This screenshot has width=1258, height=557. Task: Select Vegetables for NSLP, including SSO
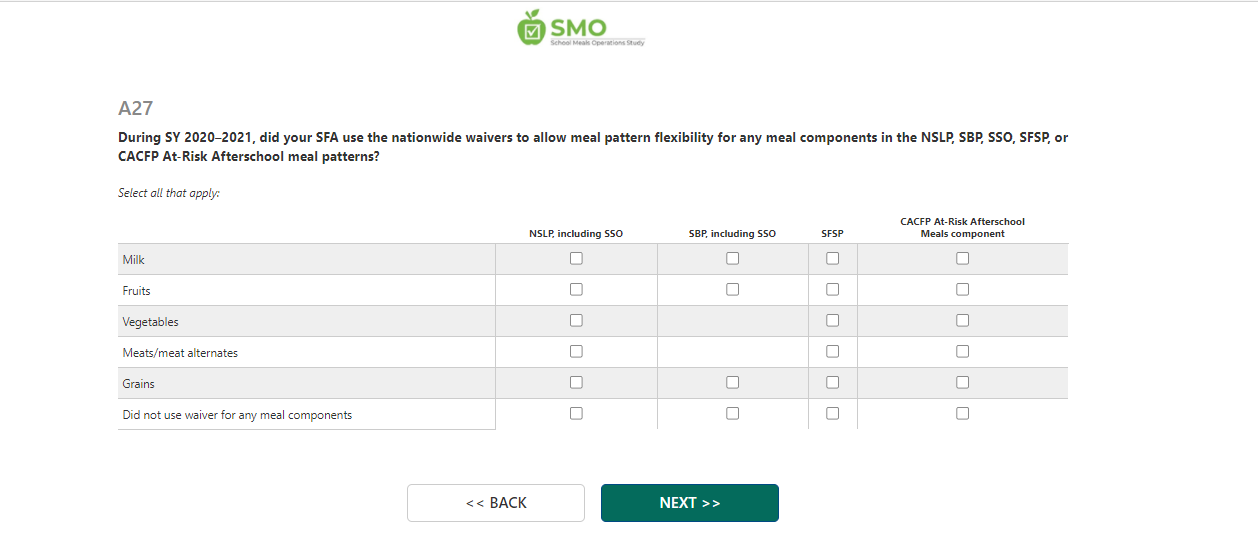(x=576, y=321)
